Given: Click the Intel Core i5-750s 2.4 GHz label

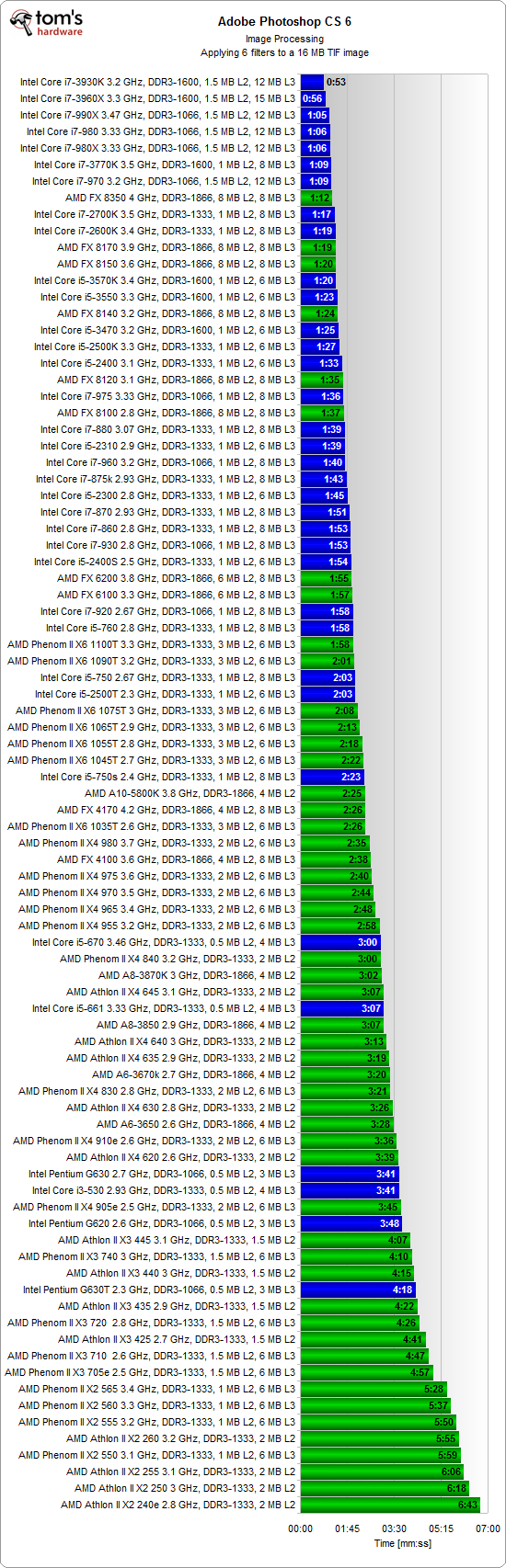Looking at the screenshot, I should point(168,777).
